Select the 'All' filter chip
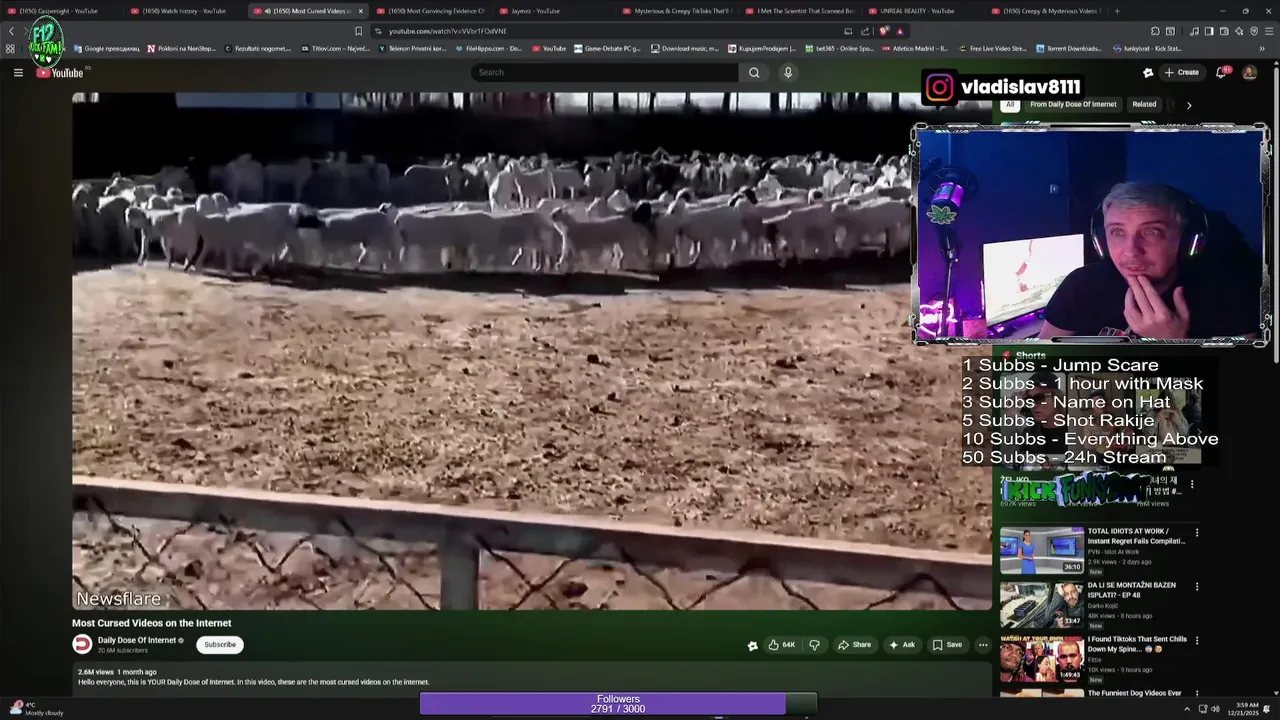 tap(1010, 104)
